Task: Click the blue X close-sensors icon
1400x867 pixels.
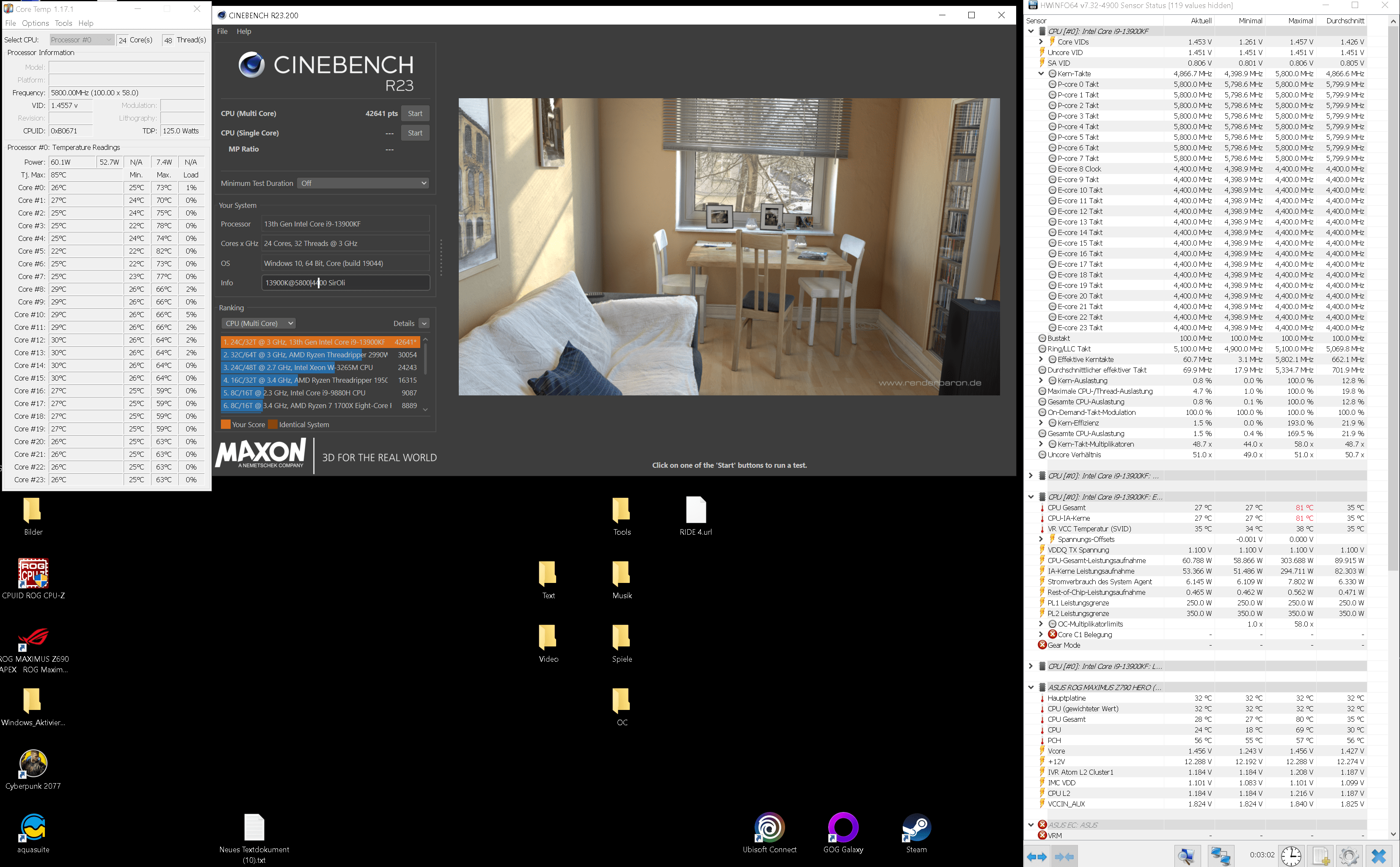Action: 1379,856
